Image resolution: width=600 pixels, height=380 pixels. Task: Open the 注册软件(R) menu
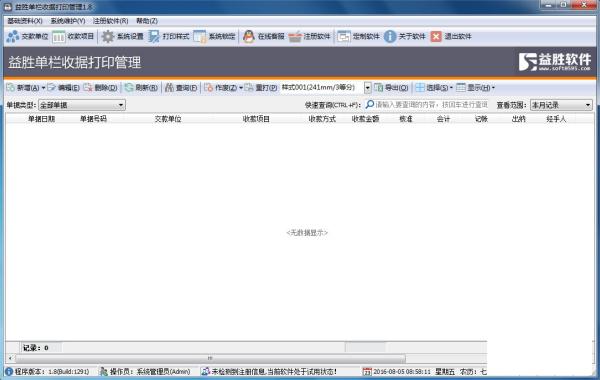tap(111, 21)
